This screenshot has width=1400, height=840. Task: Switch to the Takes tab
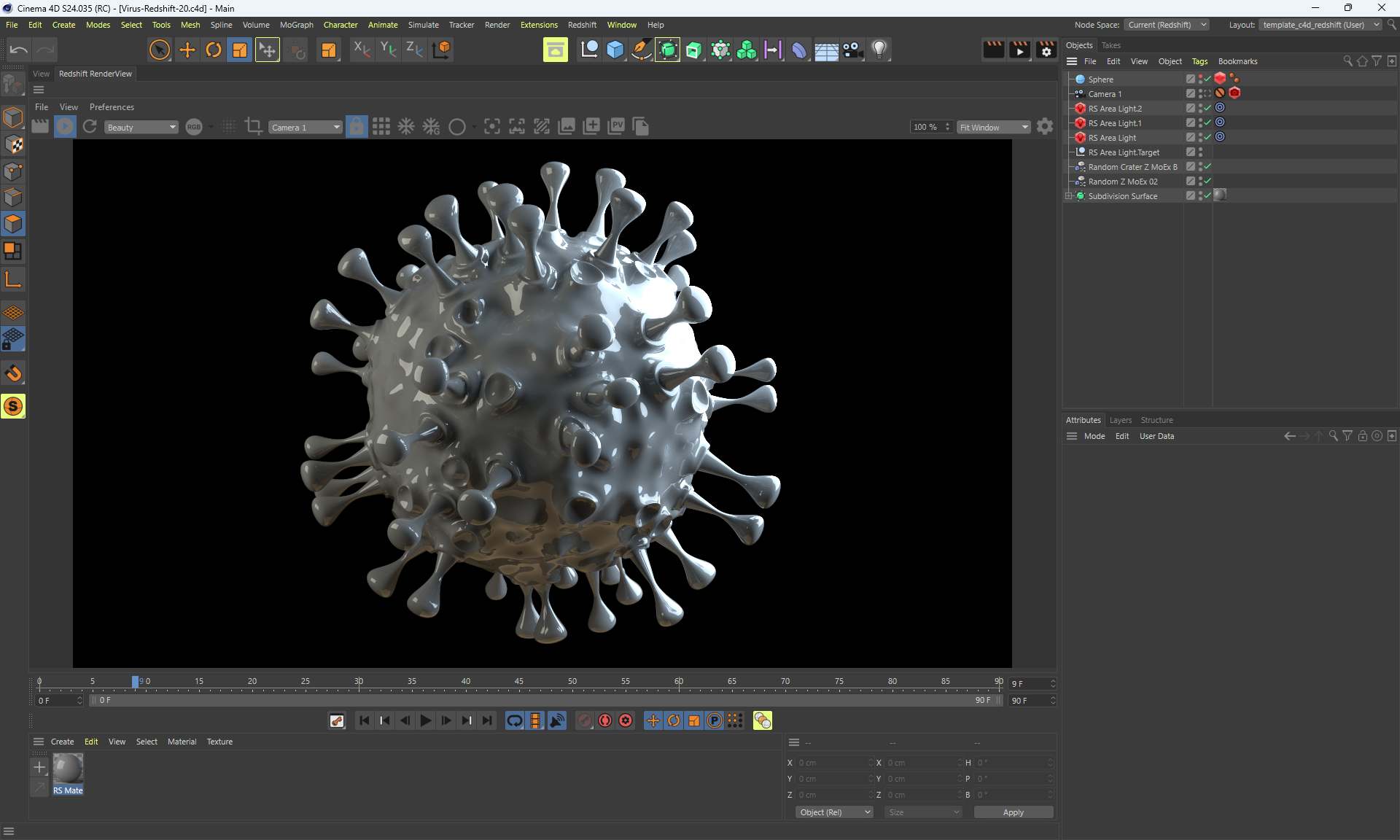pyautogui.click(x=1111, y=45)
